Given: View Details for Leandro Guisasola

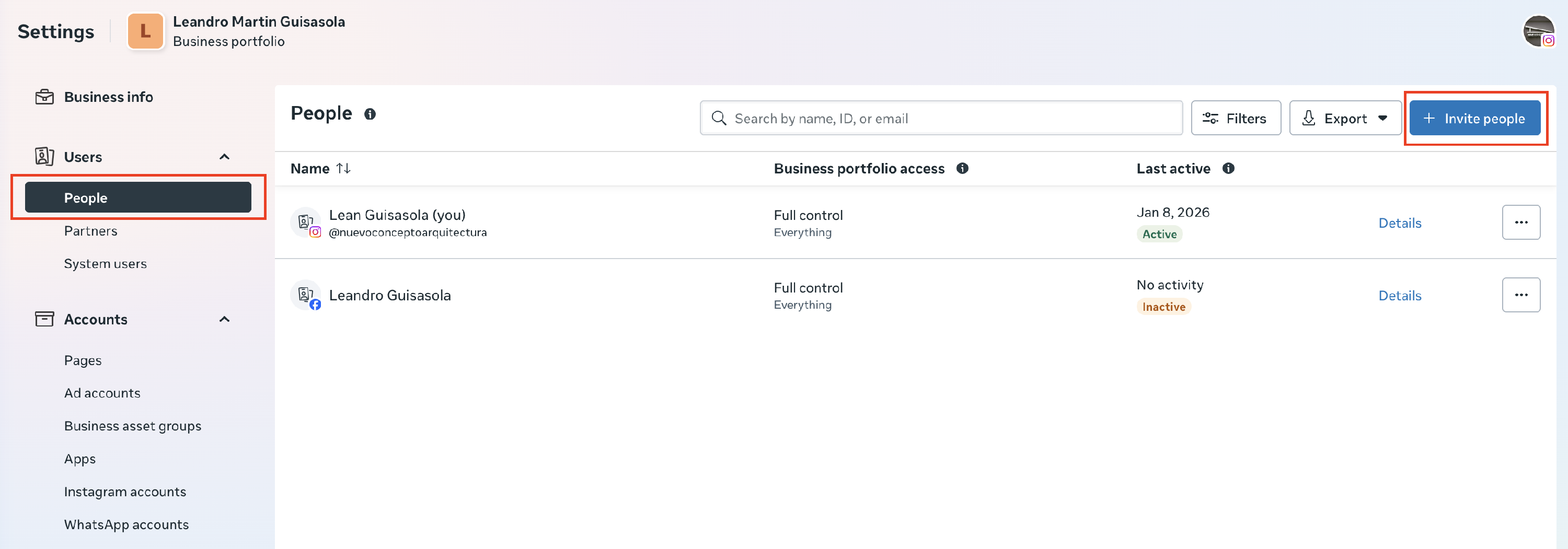Looking at the screenshot, I should (1399, 296).
